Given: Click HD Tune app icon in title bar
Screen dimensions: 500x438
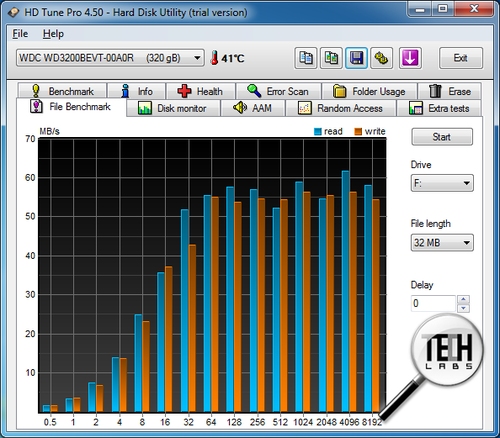Looking at the screenshot, I should click(x=14, y=12).
